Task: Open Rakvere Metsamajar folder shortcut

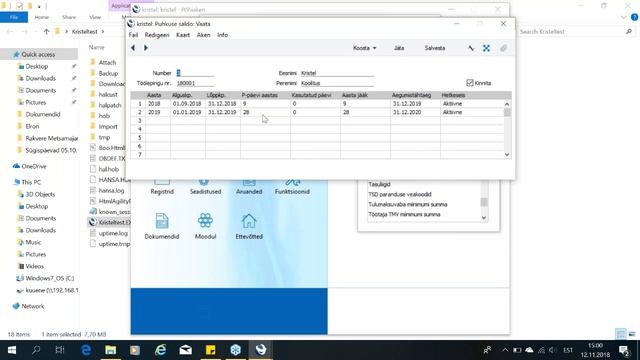Action: [51, 138]
